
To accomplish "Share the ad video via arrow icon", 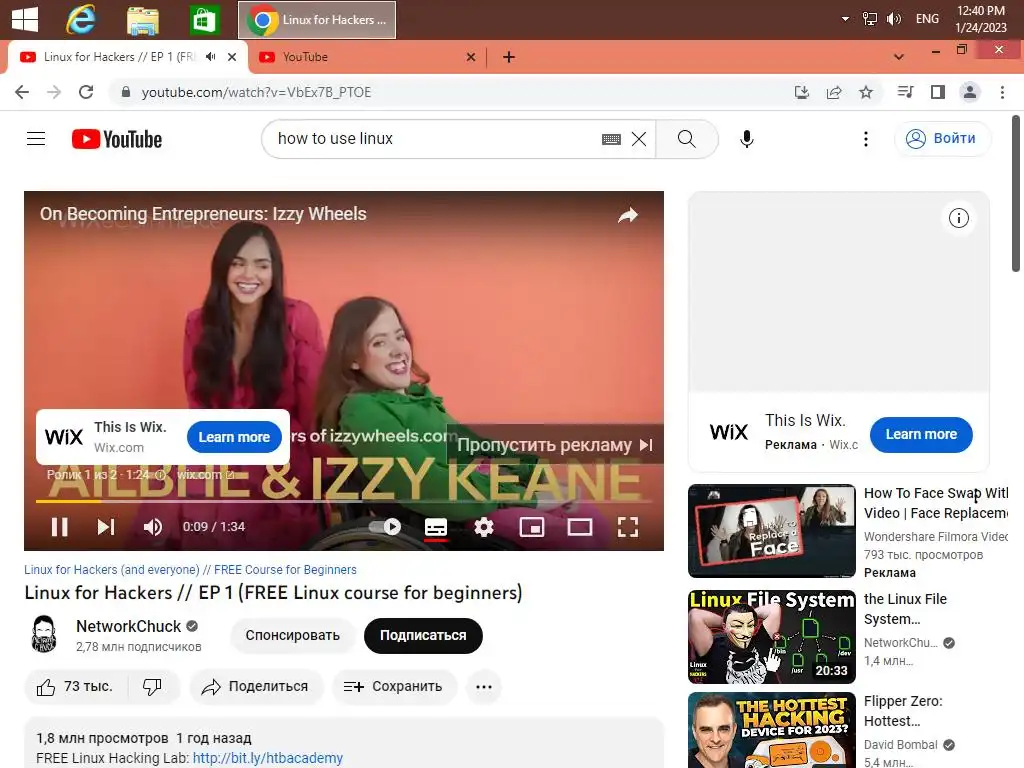I will click(x=628, y=215).
